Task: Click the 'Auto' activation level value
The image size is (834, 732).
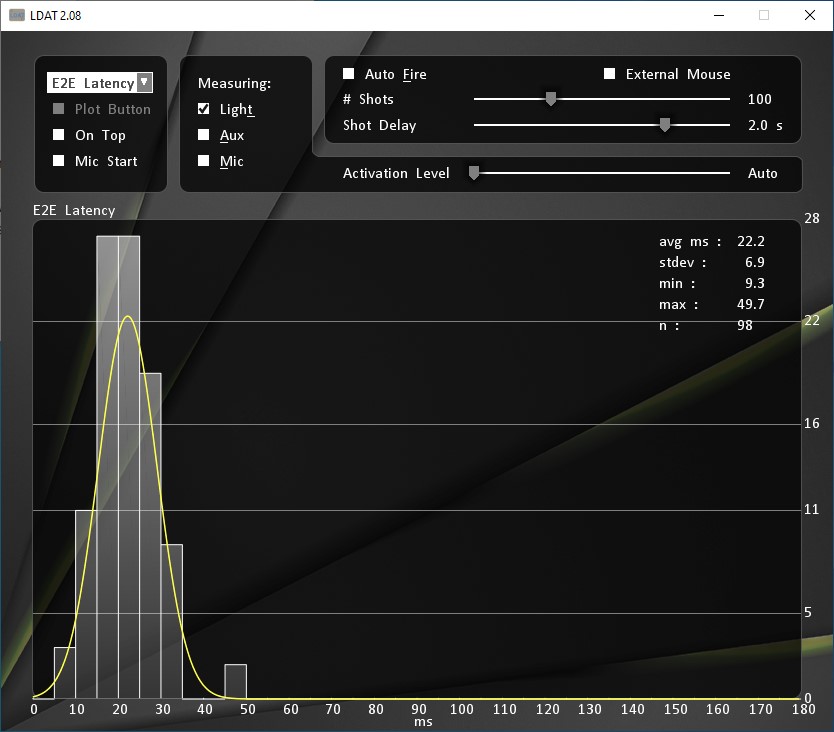Action: point(763,173)
